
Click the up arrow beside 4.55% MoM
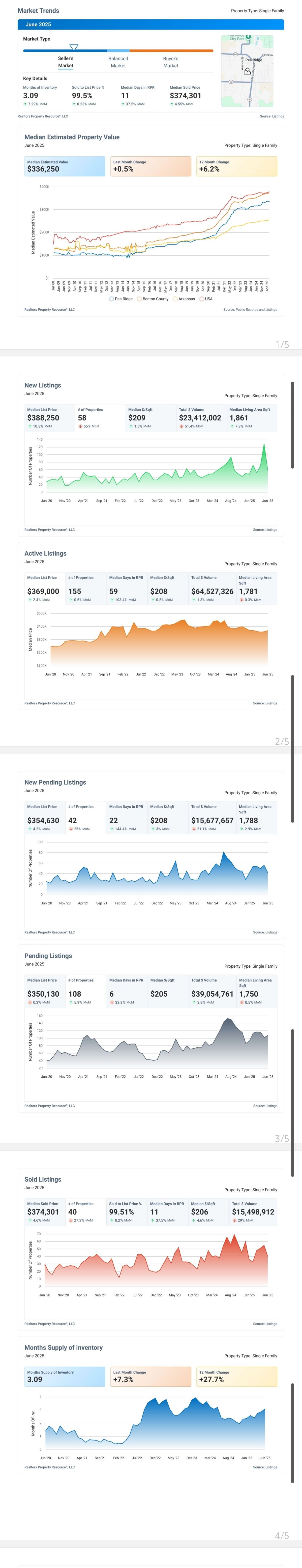pyautogui.click(x=172, y=104)
